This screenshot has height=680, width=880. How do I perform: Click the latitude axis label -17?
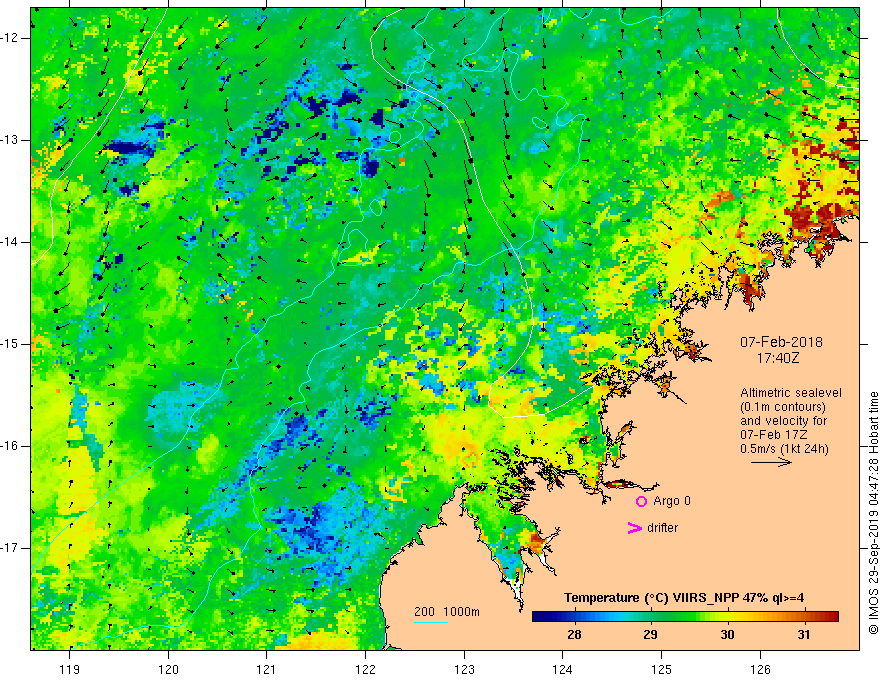point(10,548)
